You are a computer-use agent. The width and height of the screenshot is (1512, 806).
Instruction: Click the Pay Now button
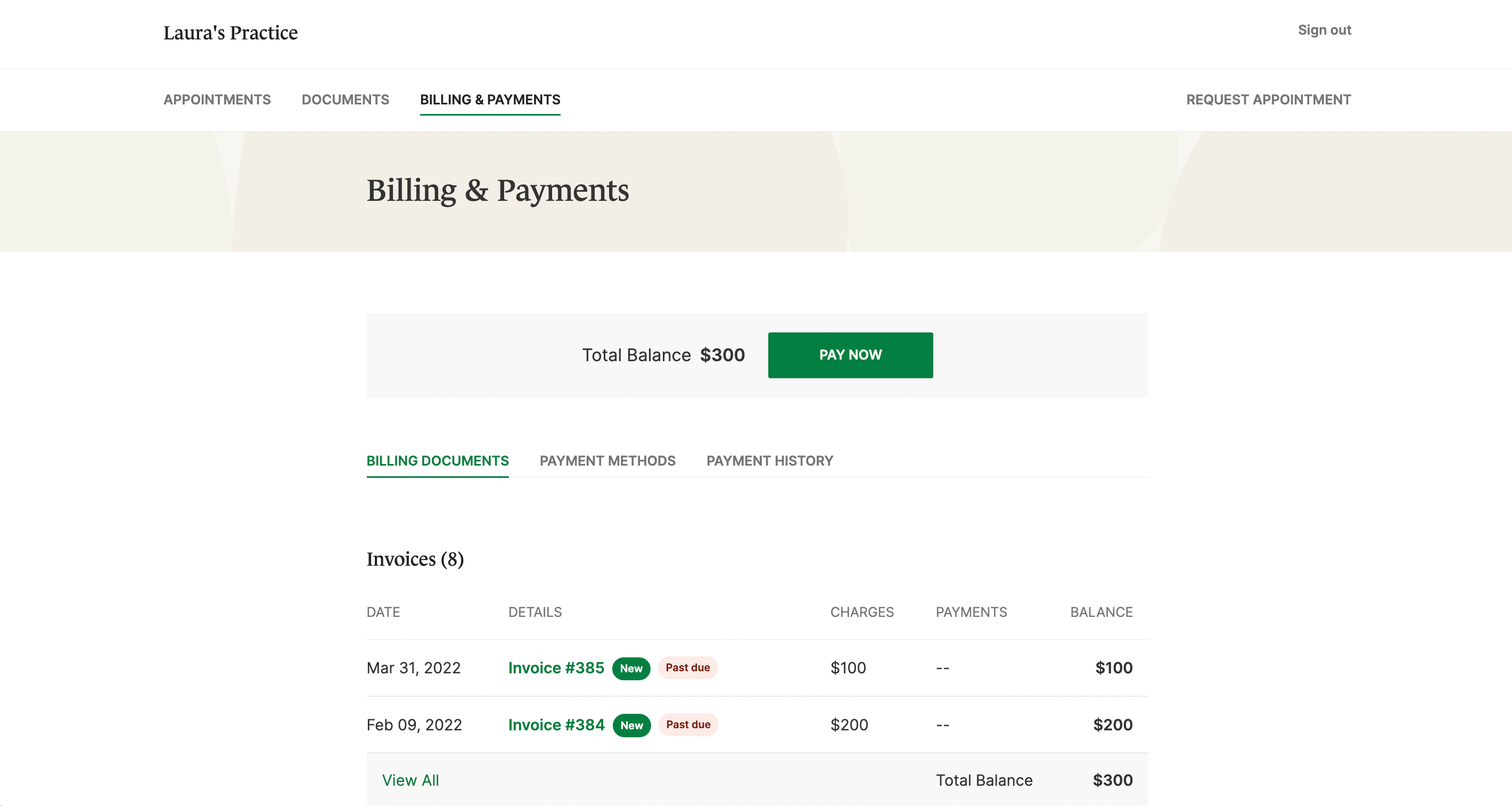click(x=850, y=355)
